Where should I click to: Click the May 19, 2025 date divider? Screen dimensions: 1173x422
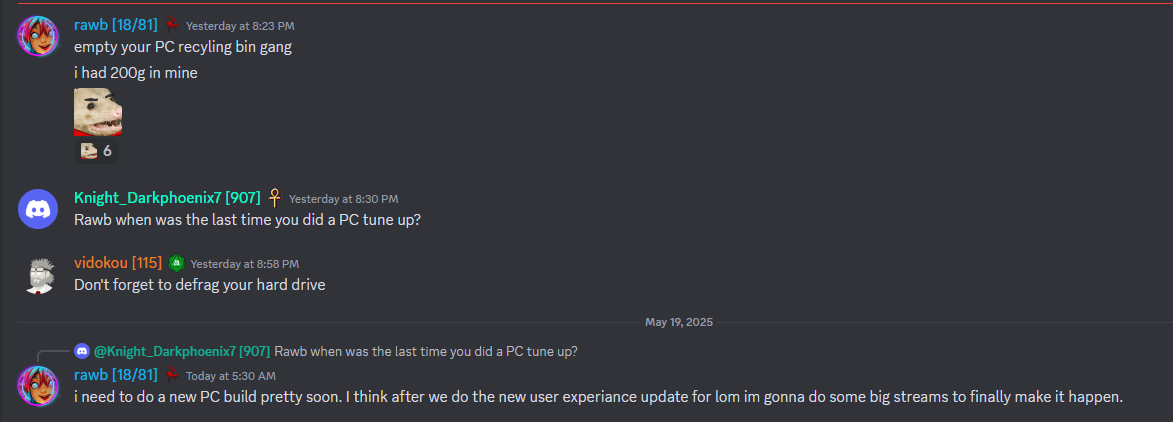click(x=679, y=322)
